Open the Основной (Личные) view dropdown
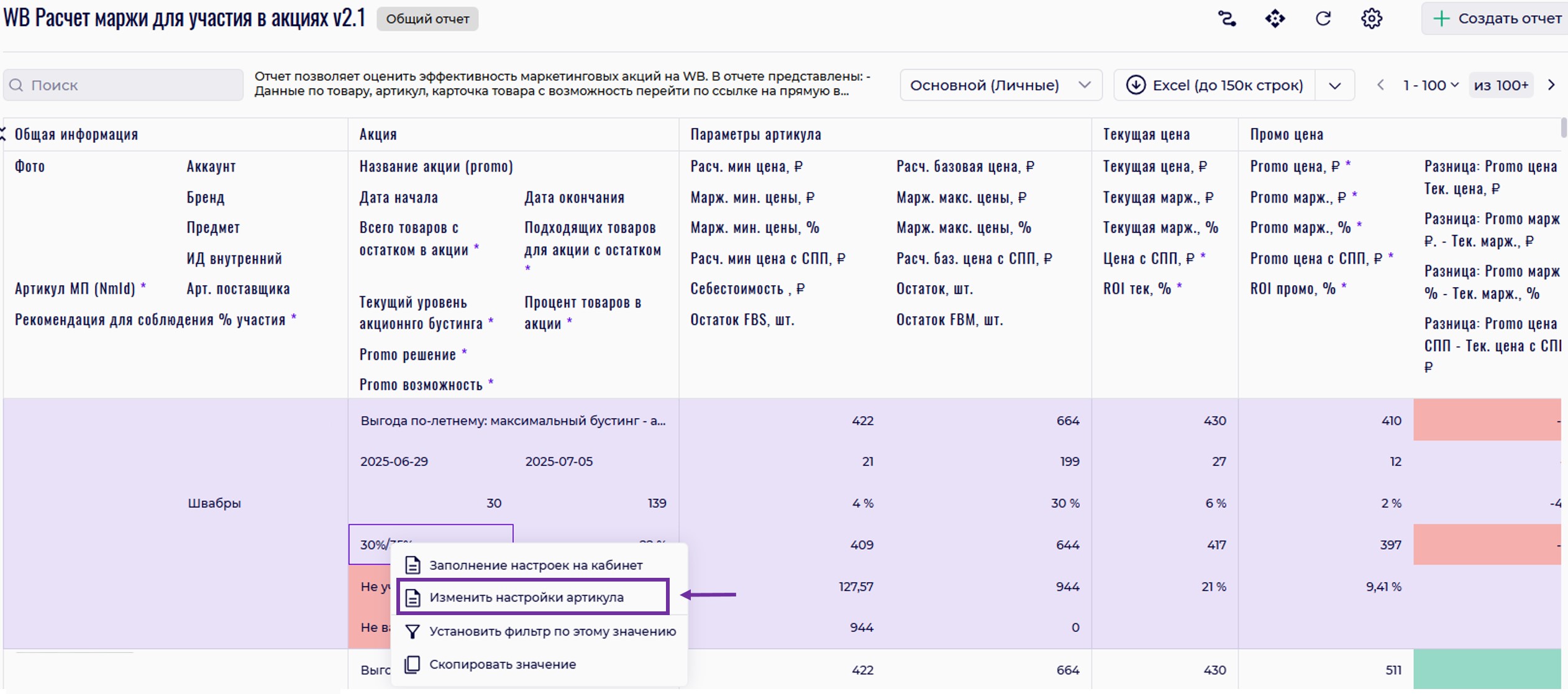This screenshot has width=1568, height=694. pyautogui.click(x=1000, y=85)
